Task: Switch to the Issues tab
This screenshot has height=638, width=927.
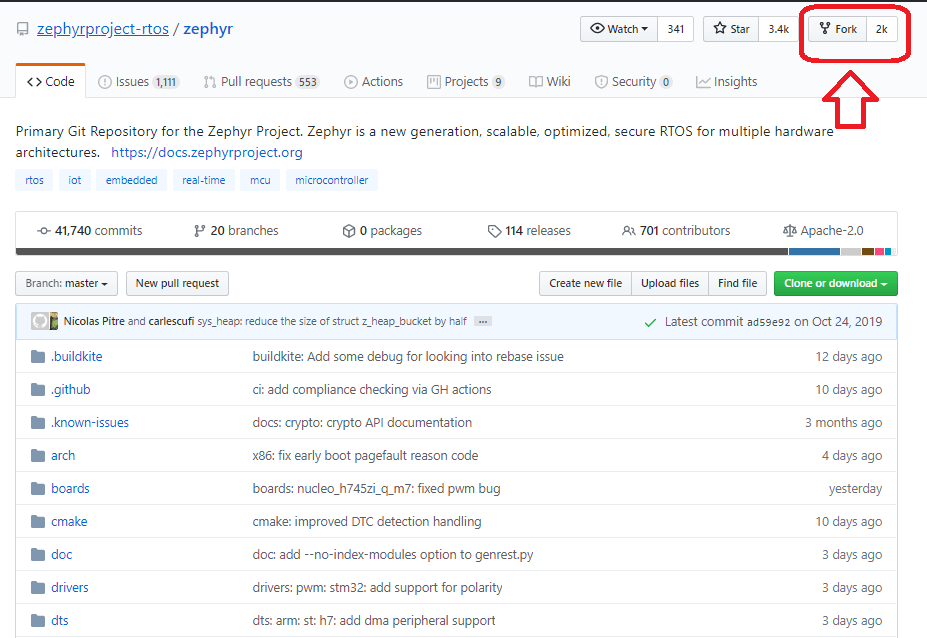Action: click(x=138, y=82)
